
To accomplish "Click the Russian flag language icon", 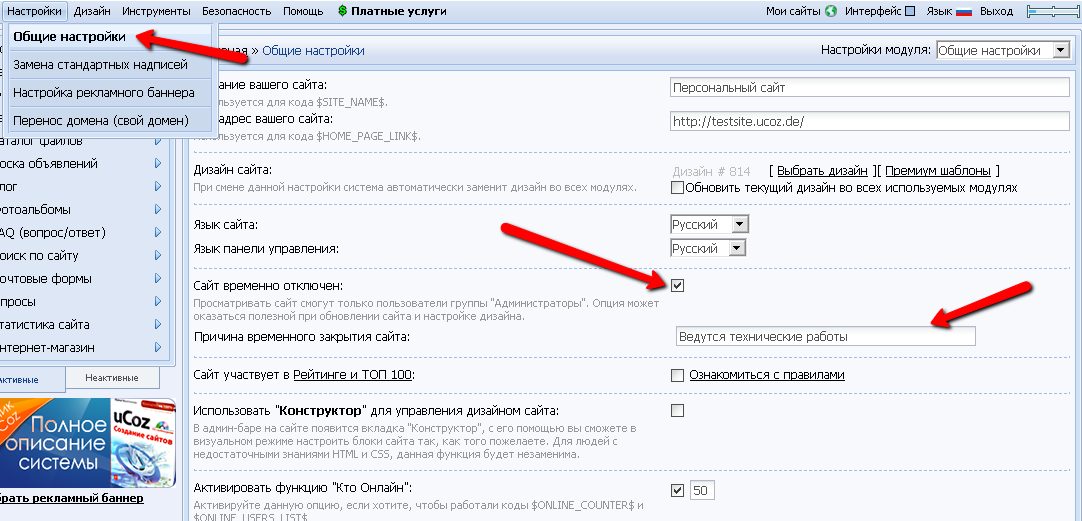I will click(964, 11).
